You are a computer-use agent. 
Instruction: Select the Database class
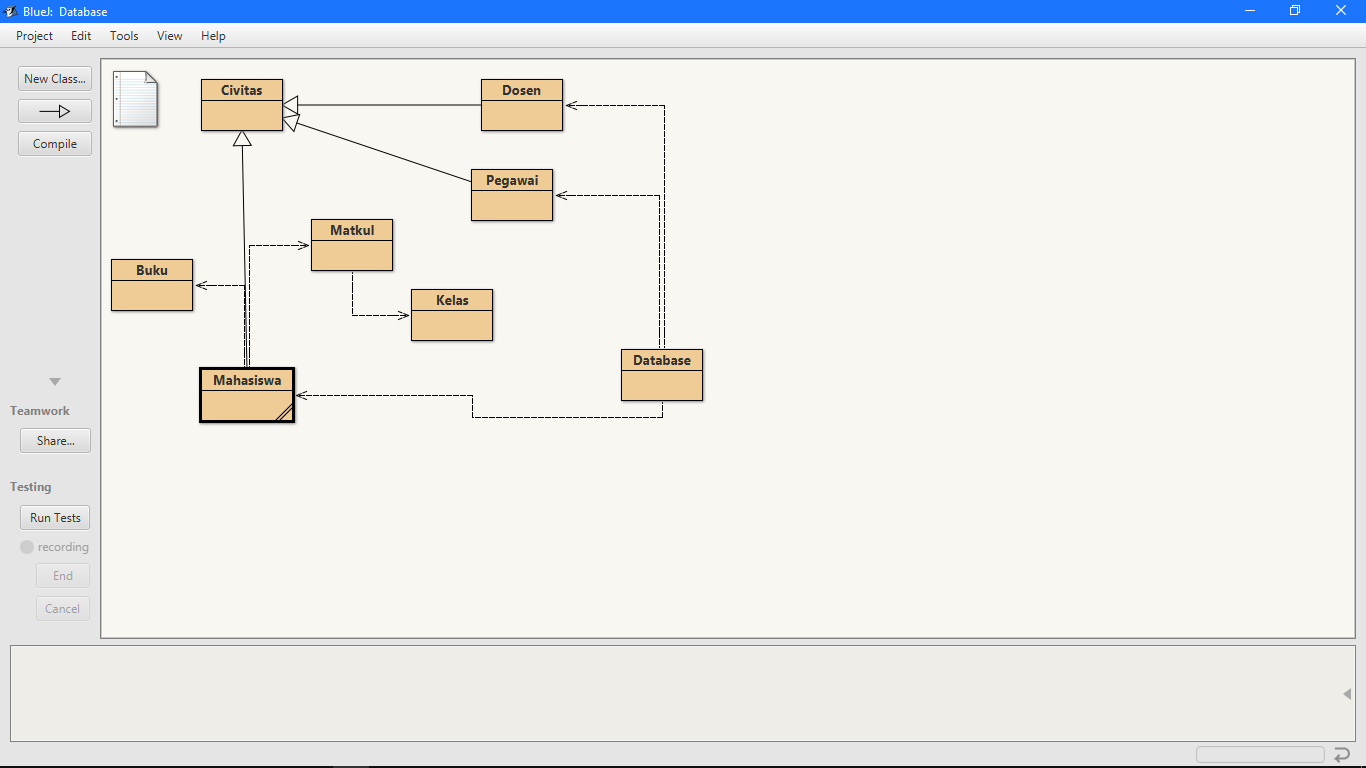pyautogui.click(x=662, y=374)
